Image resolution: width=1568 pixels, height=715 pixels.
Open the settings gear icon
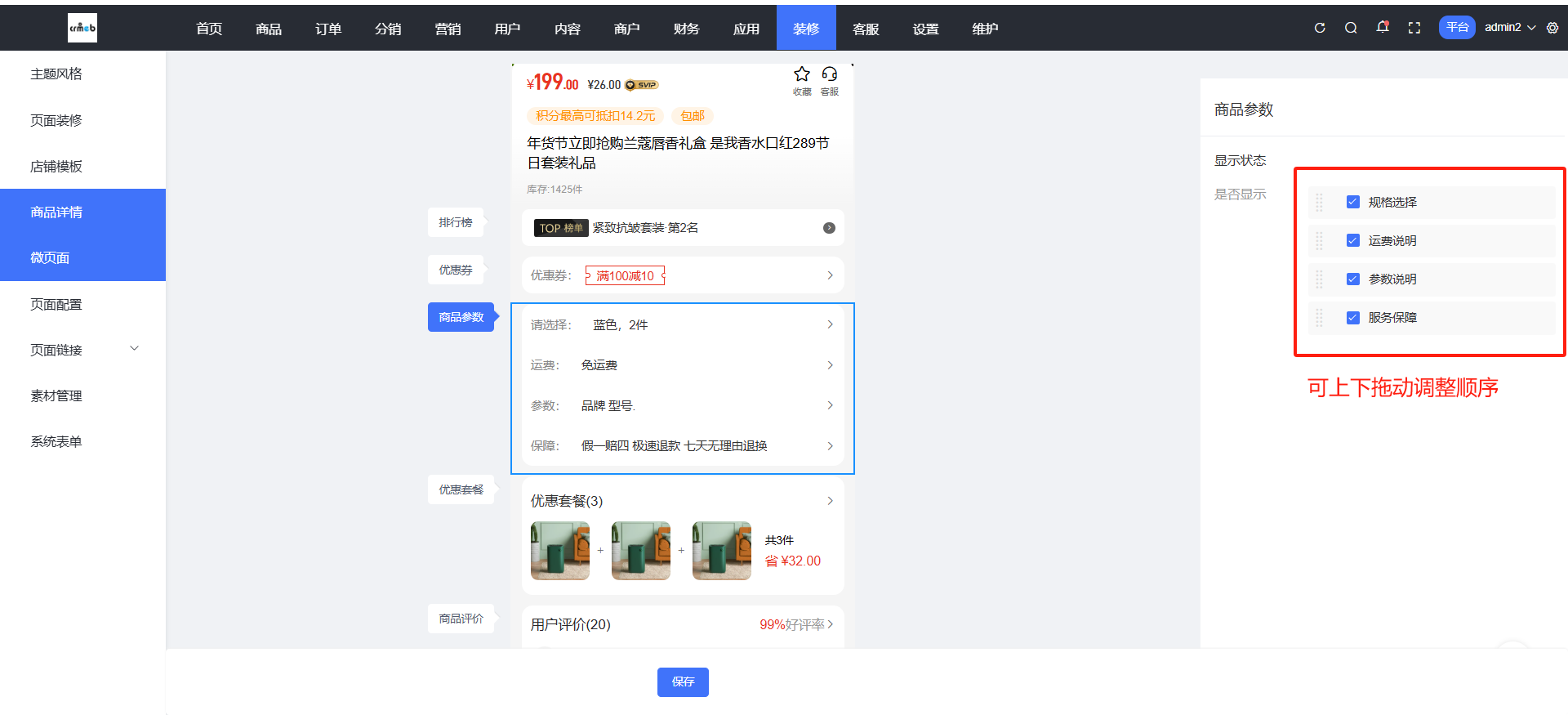click(x=1552, y=28)
